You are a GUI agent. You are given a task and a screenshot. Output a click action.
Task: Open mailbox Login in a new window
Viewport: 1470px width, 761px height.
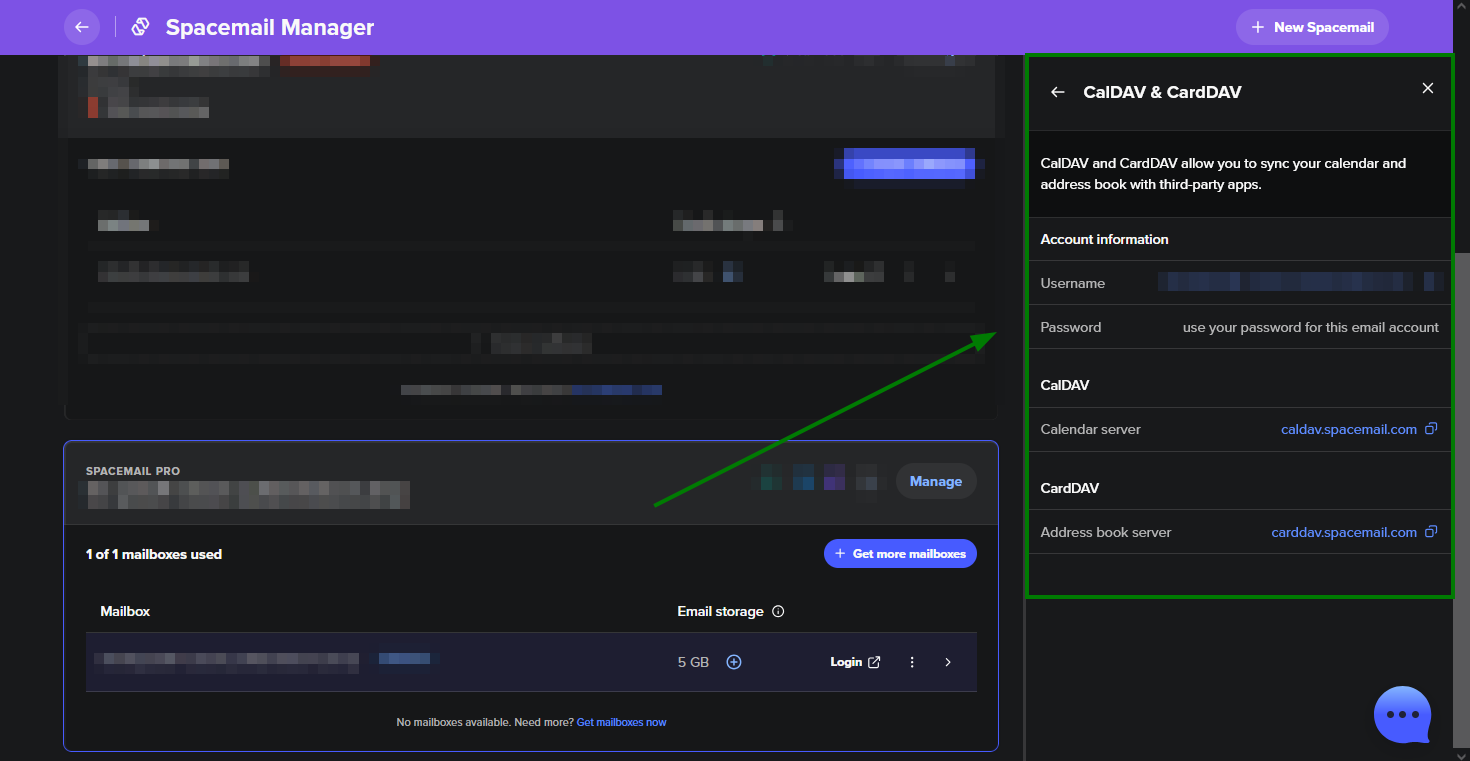coord(855,662)
